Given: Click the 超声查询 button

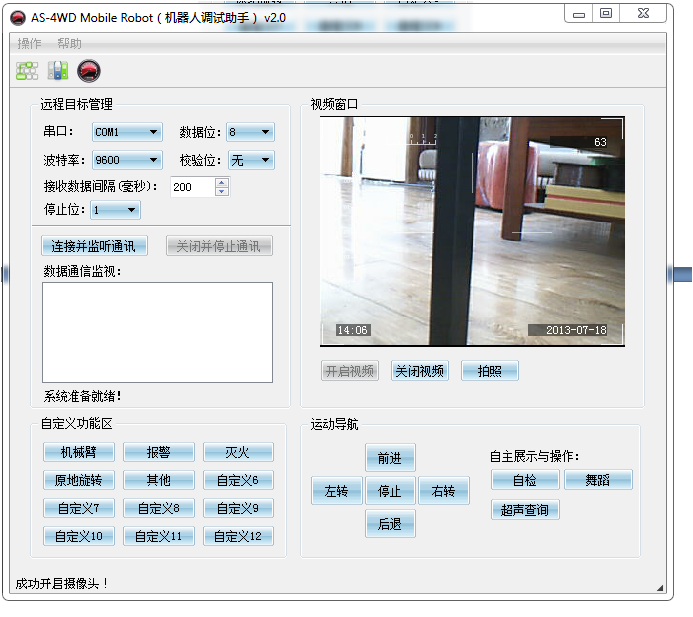Looking at the screenshot, I should (525, 510).
